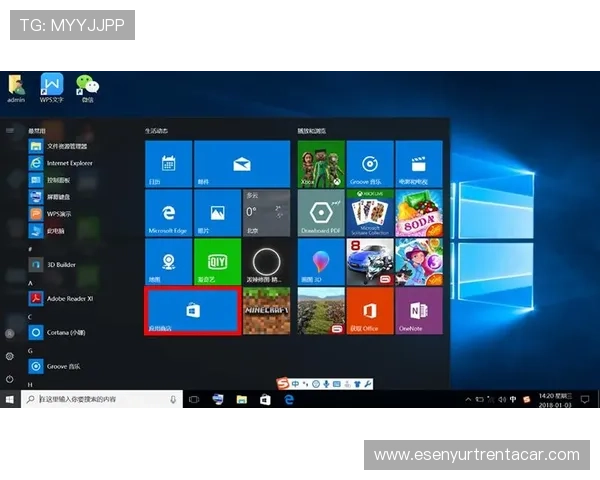Select the WPS Writer desktop shortcut
Screen dimensions: 600x480
[x=52, y=88]
